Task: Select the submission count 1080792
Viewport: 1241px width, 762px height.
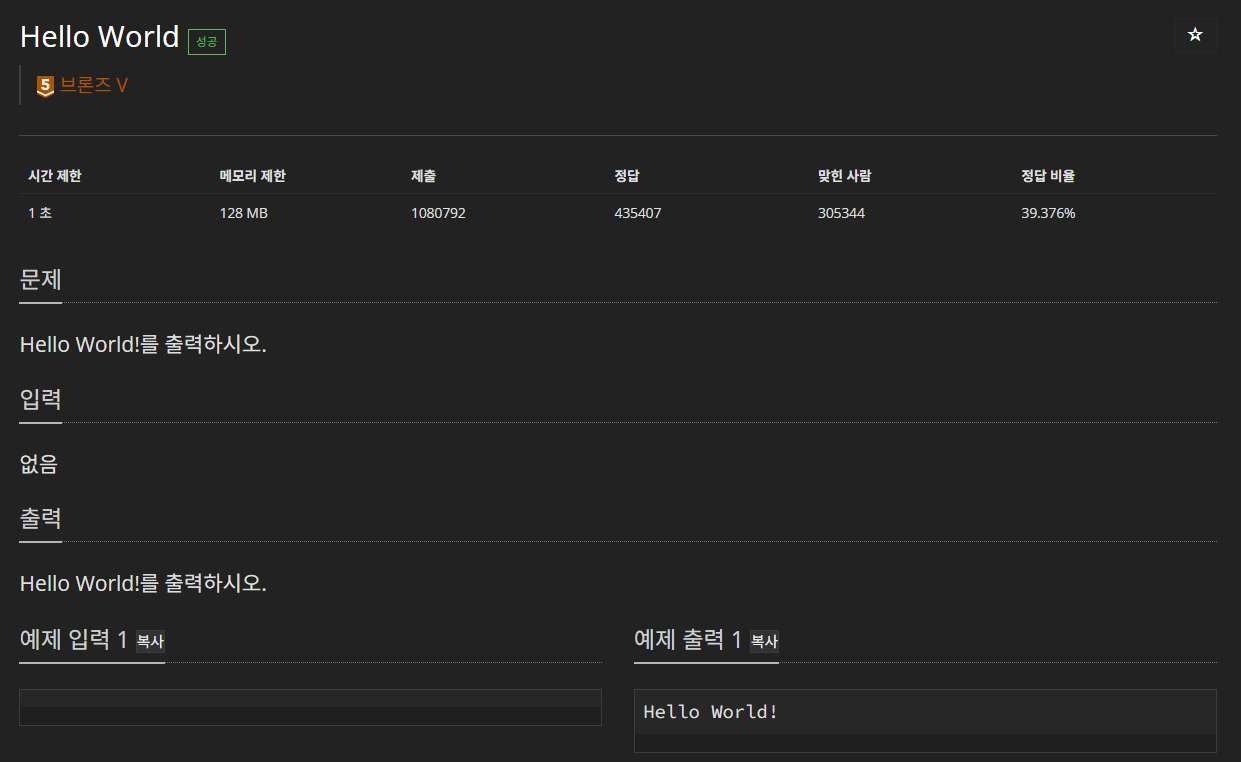Action: [438, 212]
